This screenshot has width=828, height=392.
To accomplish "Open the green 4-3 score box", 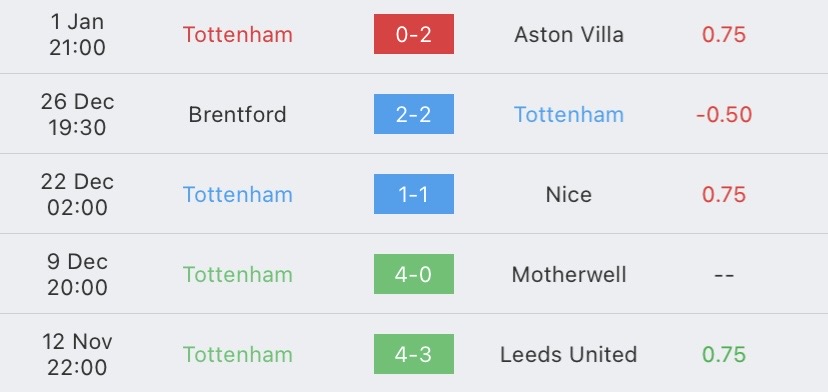I will pyautogui.click(x=413, y=354).
